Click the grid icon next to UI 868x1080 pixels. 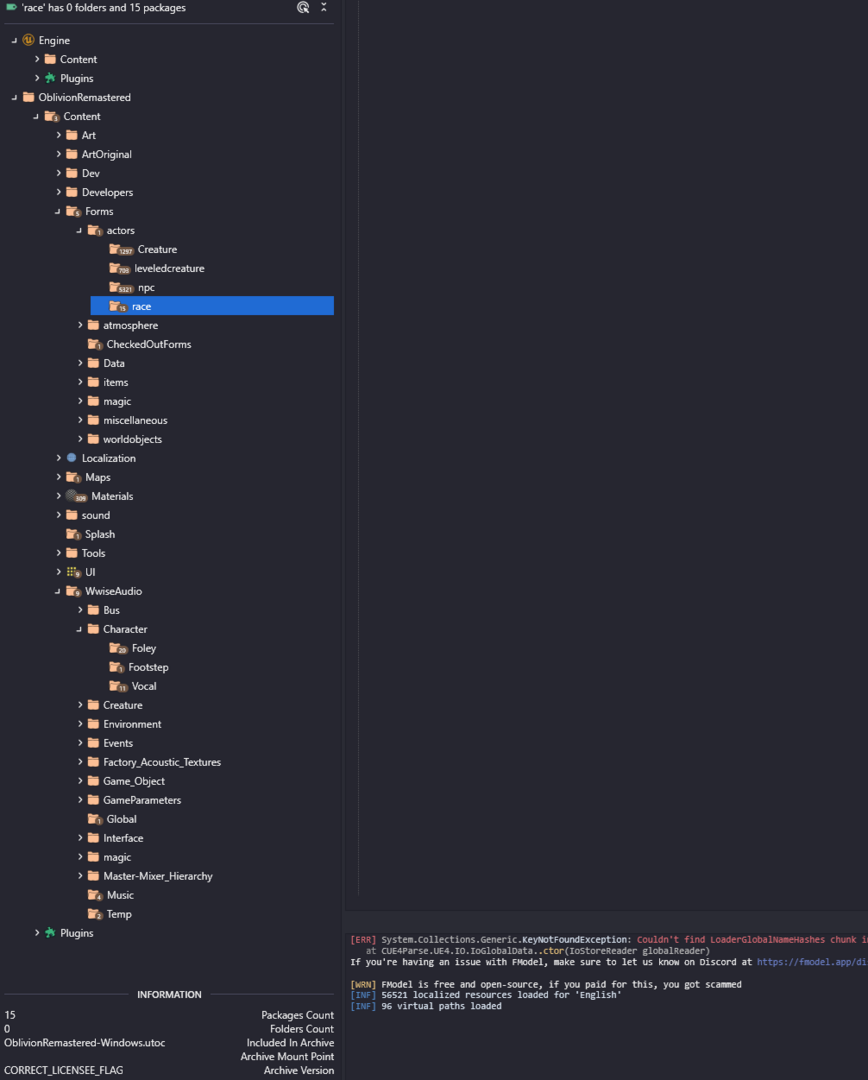(x=73, y=572)
